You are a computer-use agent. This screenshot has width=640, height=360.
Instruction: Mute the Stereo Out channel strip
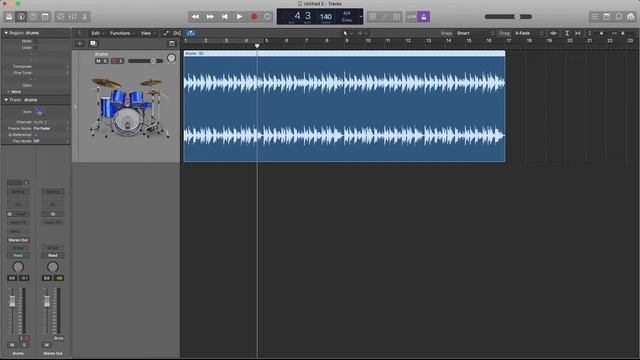[47, 345]
